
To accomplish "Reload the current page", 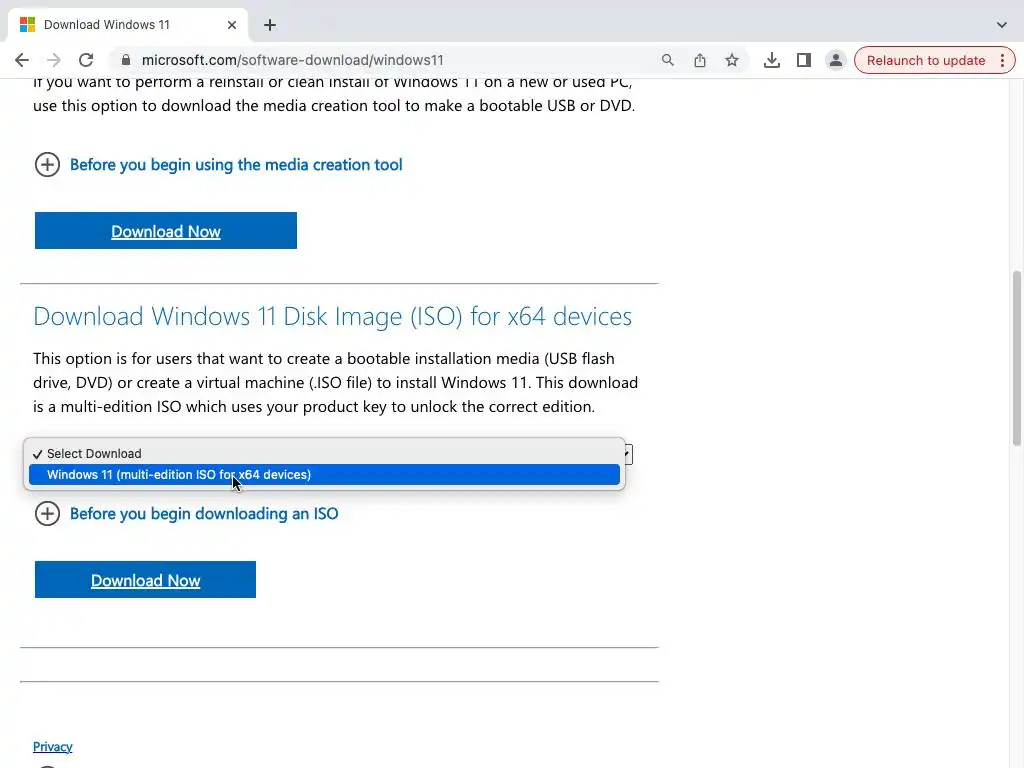I will tap(86, 60).
